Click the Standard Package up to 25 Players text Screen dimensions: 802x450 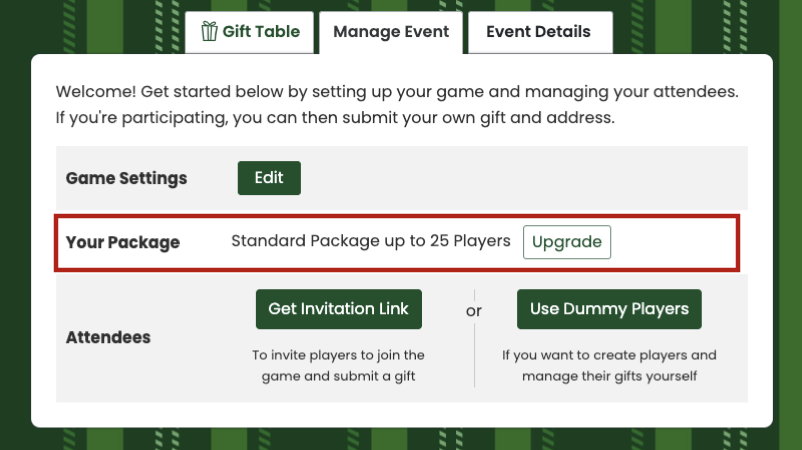coord(371,241)
